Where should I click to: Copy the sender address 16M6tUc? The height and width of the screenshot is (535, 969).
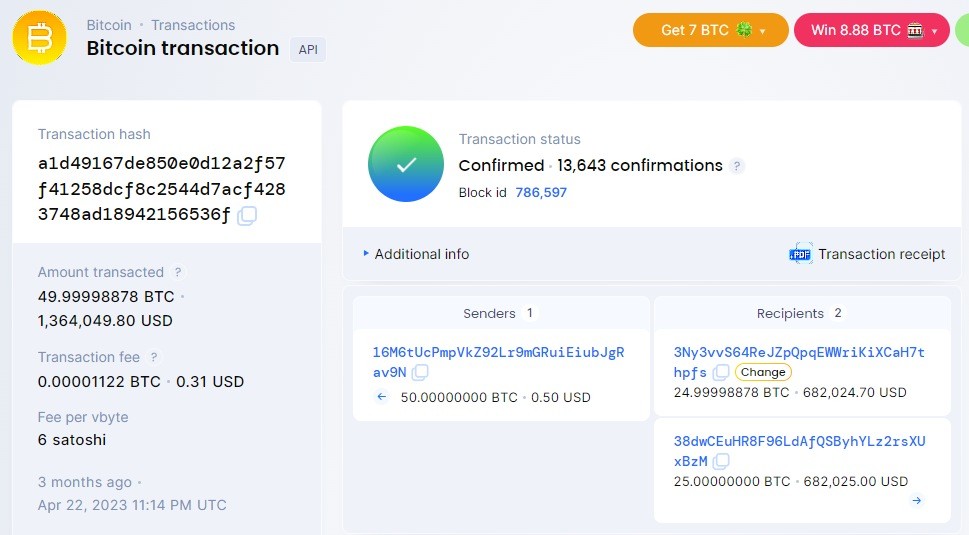point(421,373)
